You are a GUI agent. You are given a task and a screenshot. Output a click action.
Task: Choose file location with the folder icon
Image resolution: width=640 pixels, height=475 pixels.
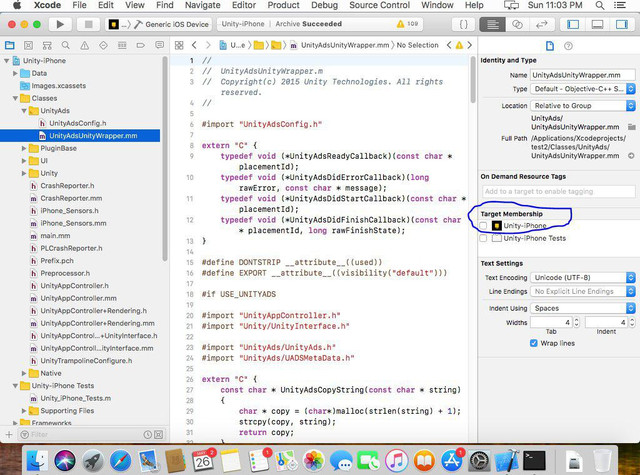pyautogui.click(x=631, y=127)
